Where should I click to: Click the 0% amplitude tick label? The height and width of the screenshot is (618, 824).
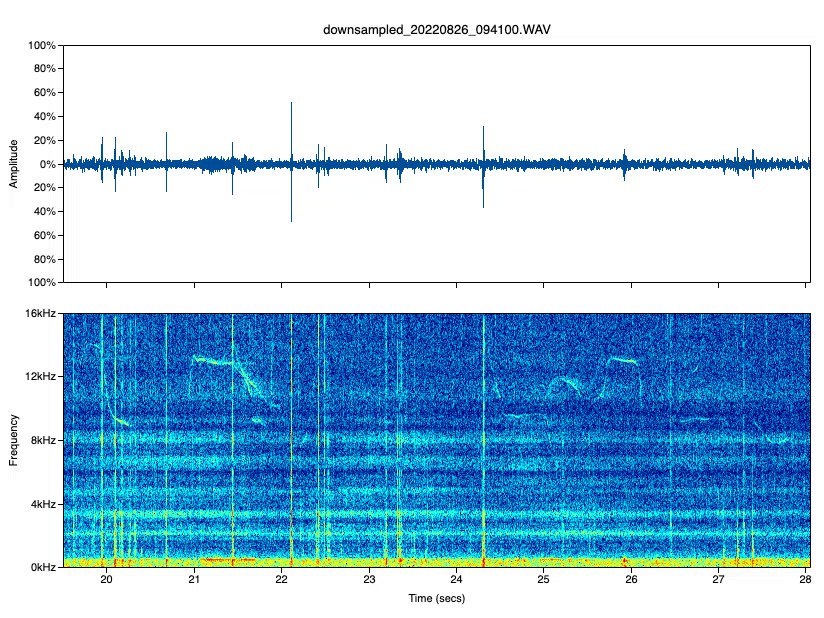pyautogui.click(x=45, y=164)
